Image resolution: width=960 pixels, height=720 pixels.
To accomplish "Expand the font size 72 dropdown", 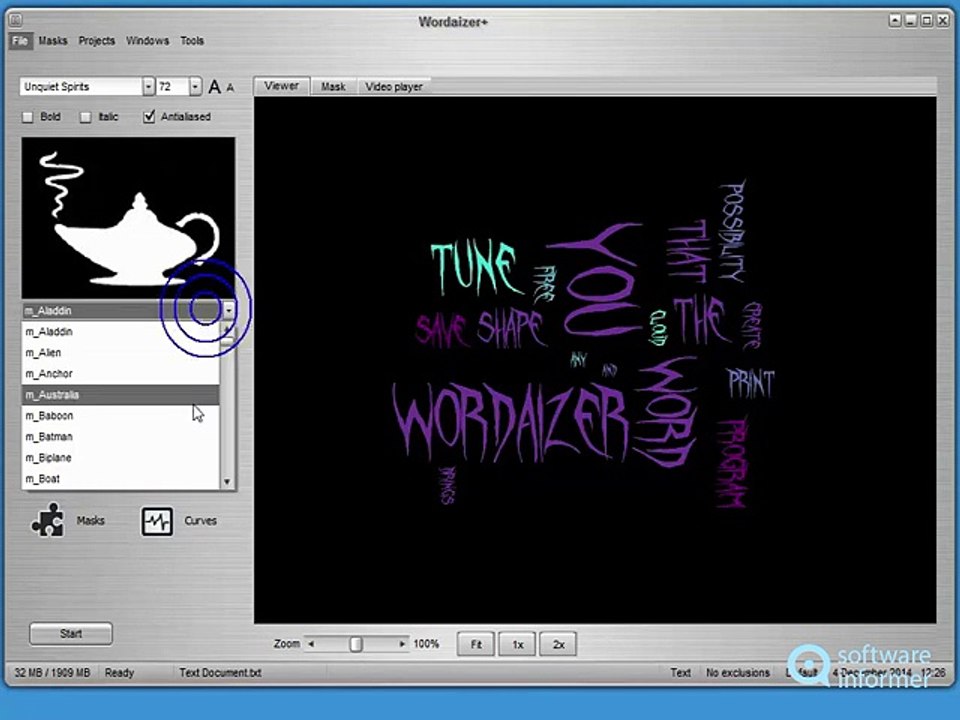I will point(195,87).
